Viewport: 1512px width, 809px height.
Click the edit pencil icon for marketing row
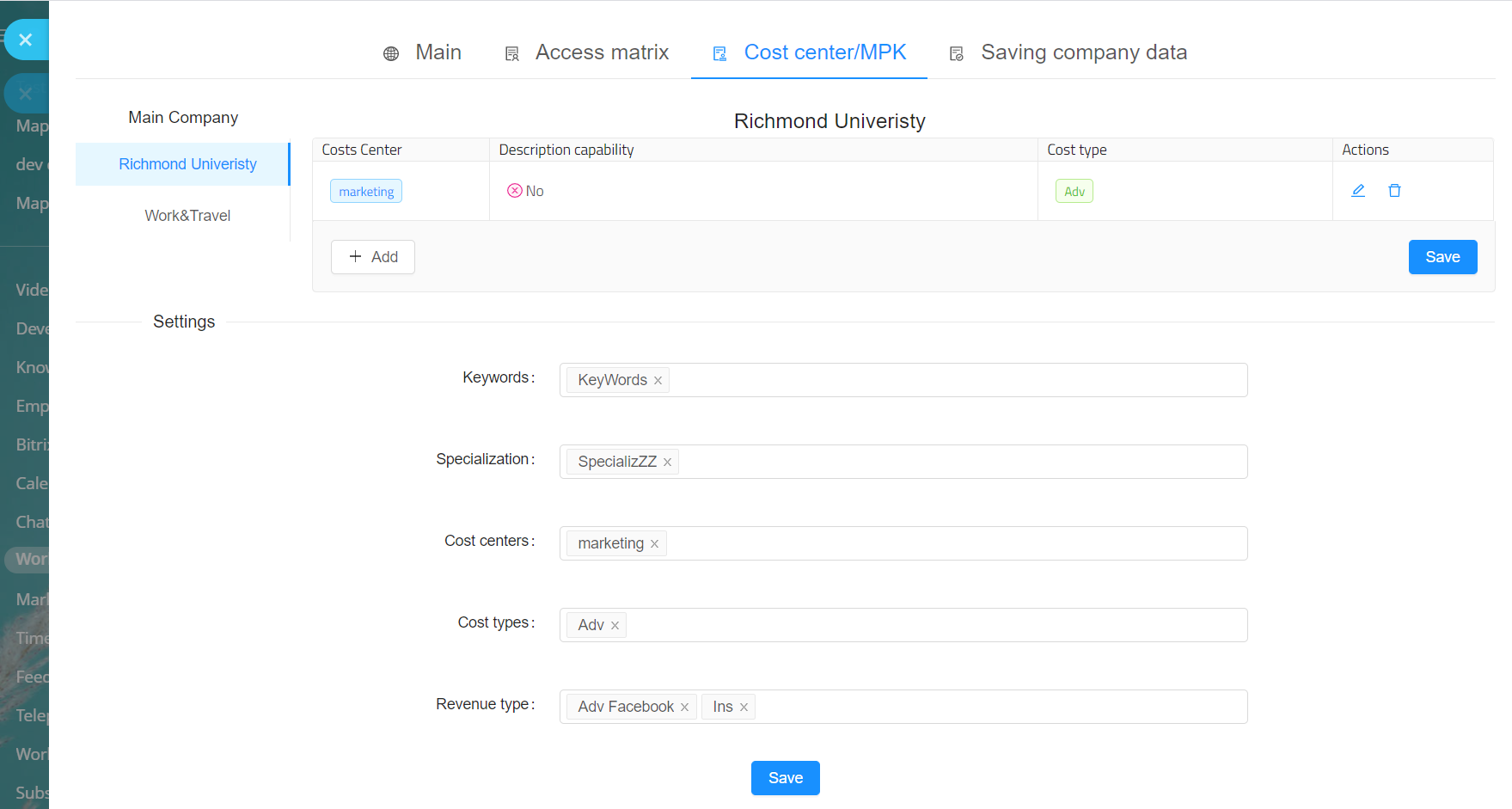pos(1358,191)
